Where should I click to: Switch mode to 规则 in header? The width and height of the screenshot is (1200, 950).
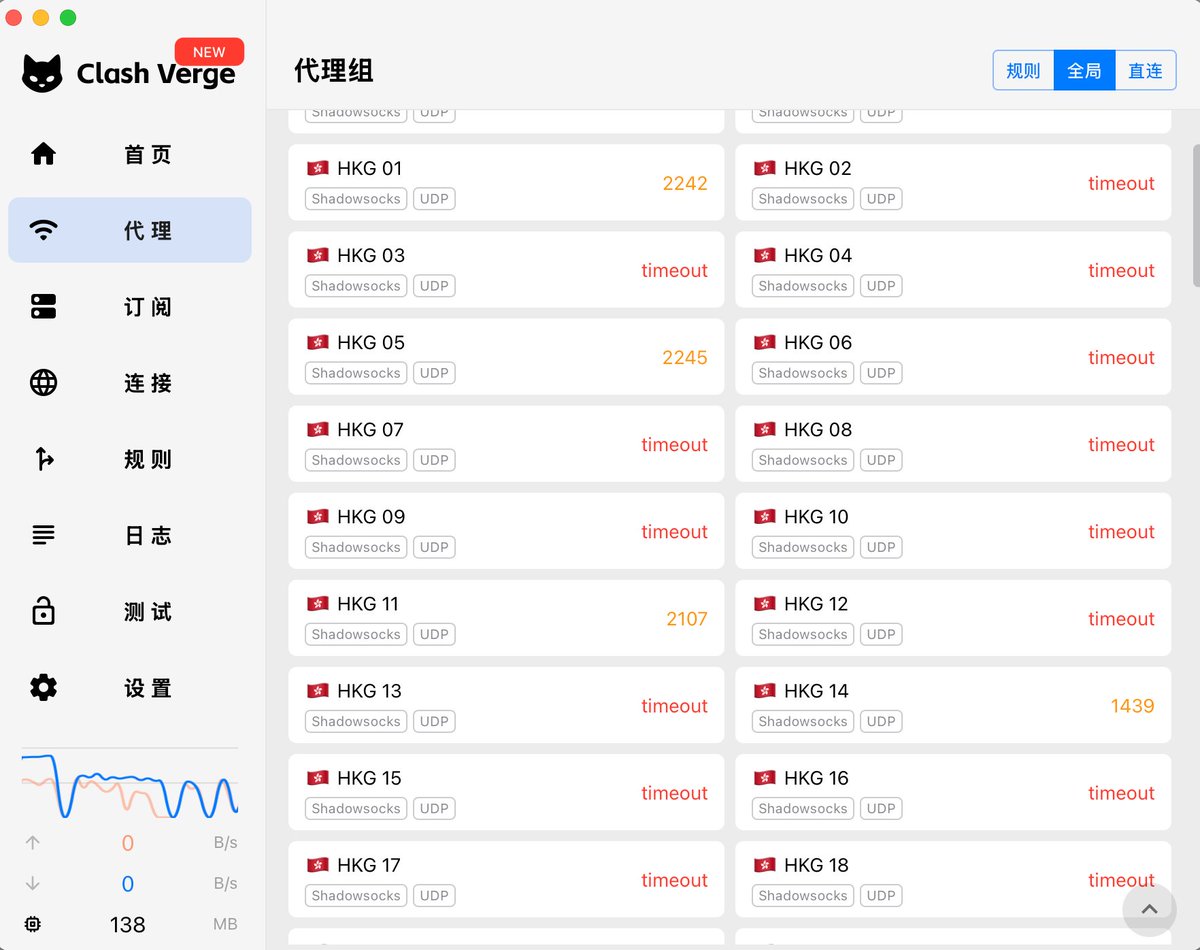1023,71
